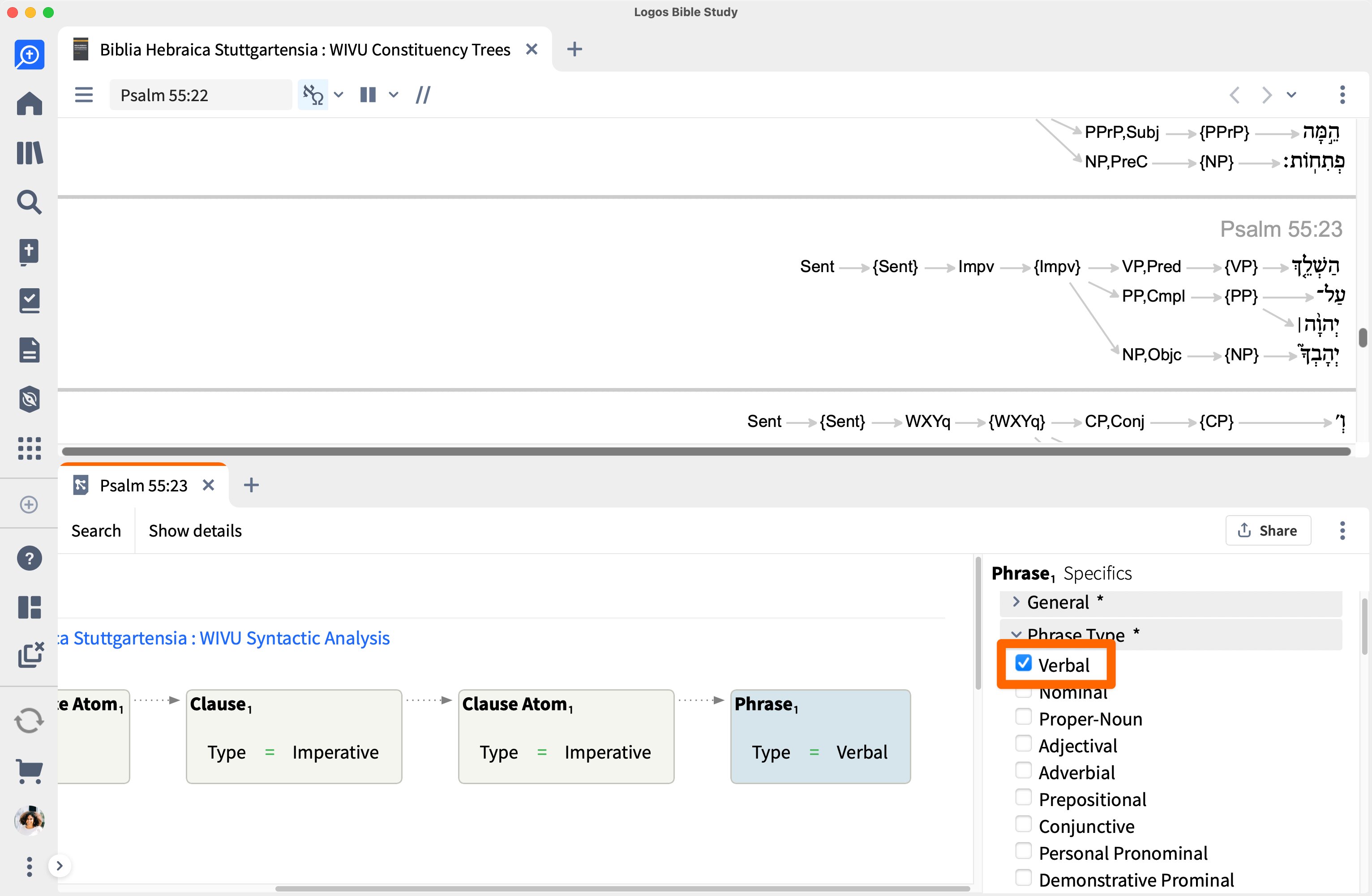Click the NP,Objc node in the tree
Image resolution: width=1372 pixels, height=896 pixels.
click(1151, 354)
